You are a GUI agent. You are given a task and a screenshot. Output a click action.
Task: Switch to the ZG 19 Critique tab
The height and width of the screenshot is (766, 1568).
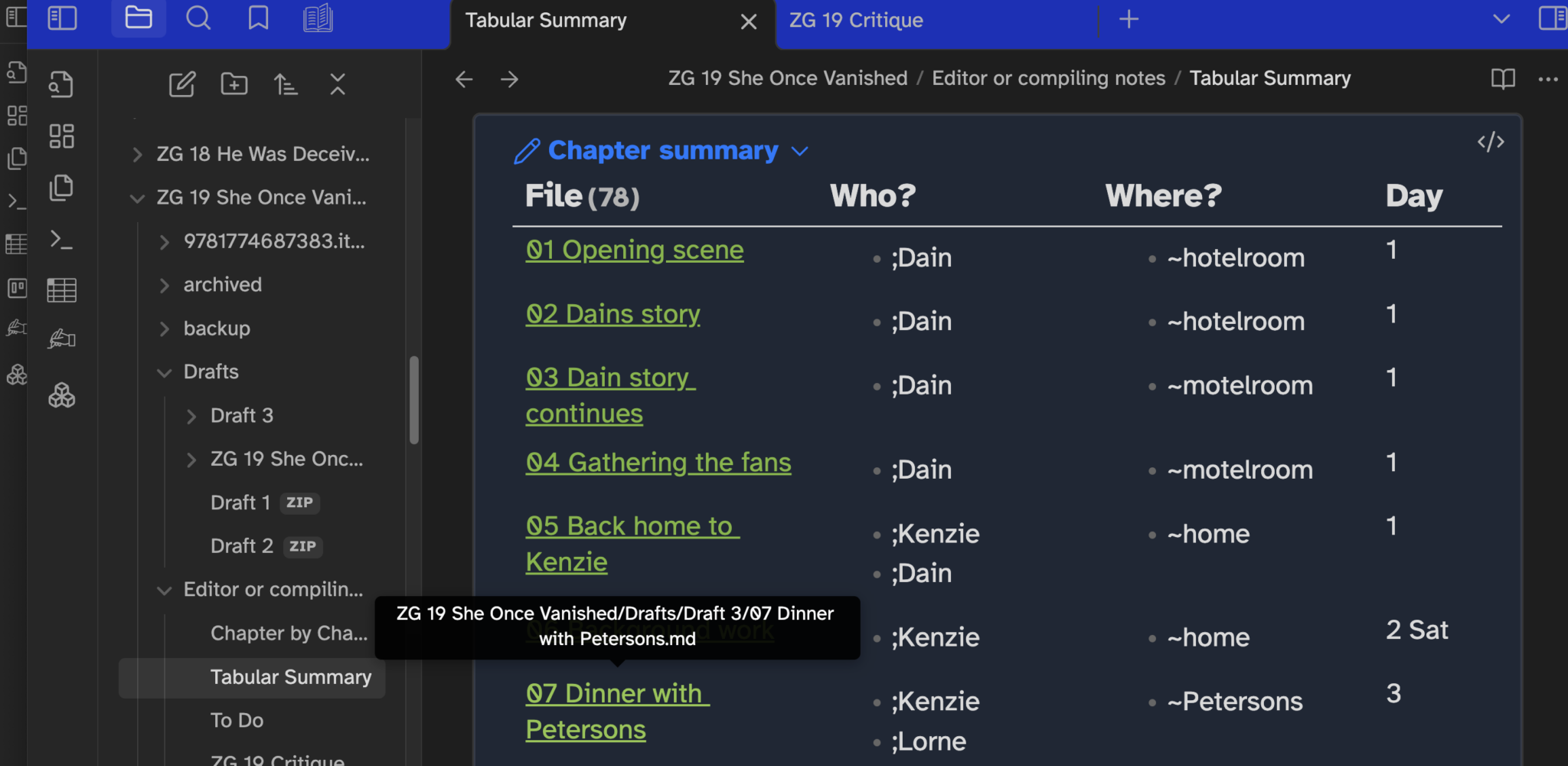point(855,20)
